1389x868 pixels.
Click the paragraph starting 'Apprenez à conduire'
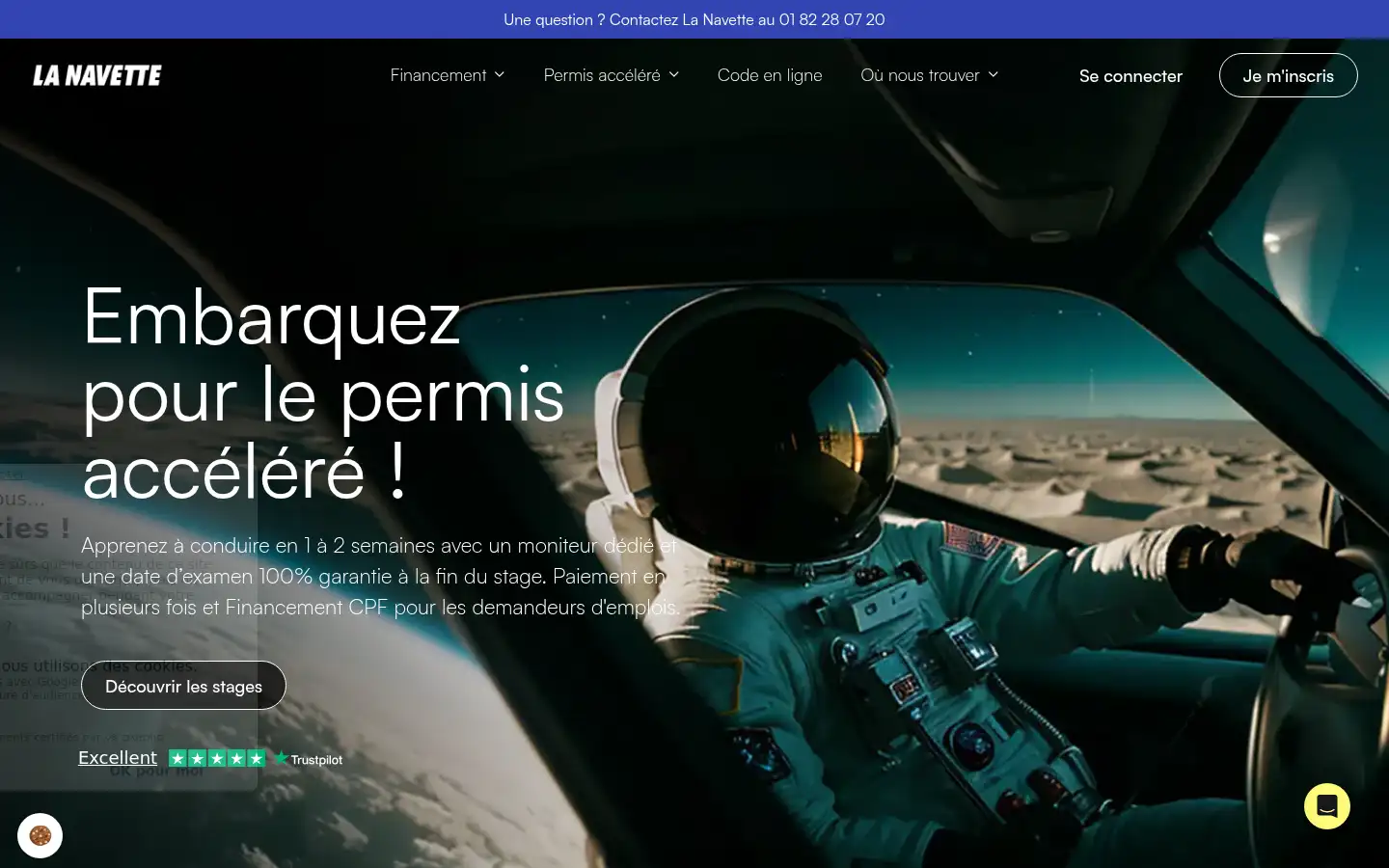381,577
